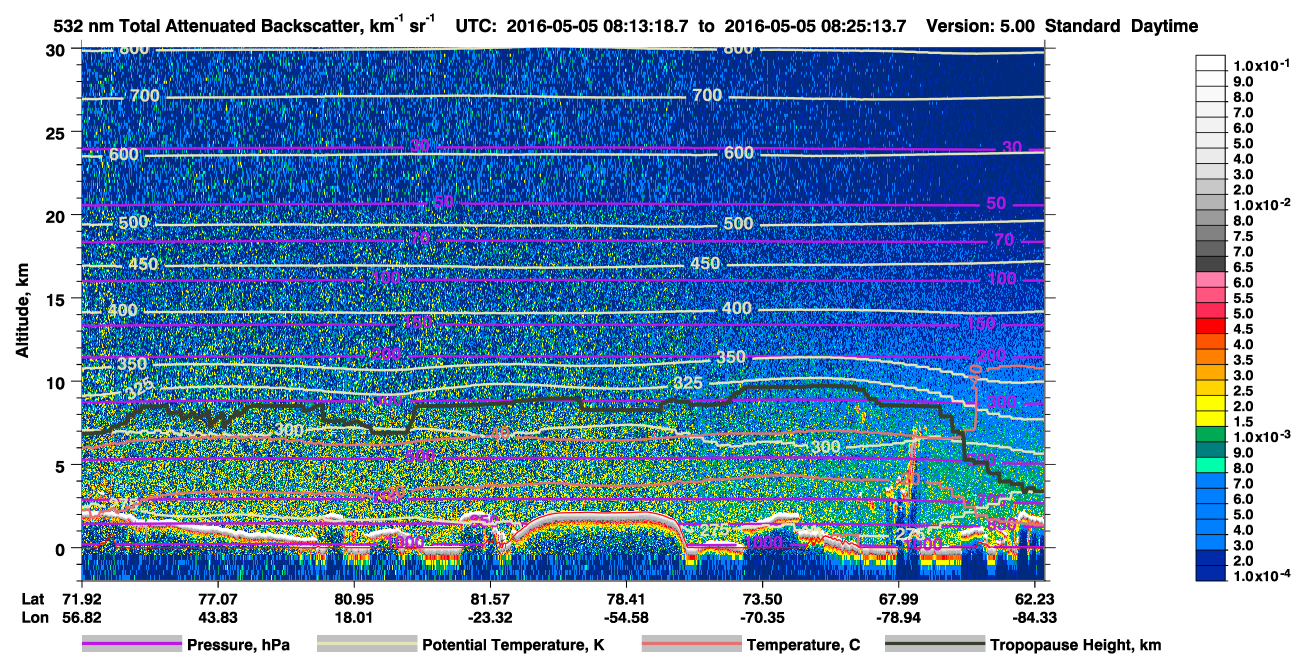
Task: Select the 1.0x10-1 white colorbar cell
Action: click(x=1211, y=61)
